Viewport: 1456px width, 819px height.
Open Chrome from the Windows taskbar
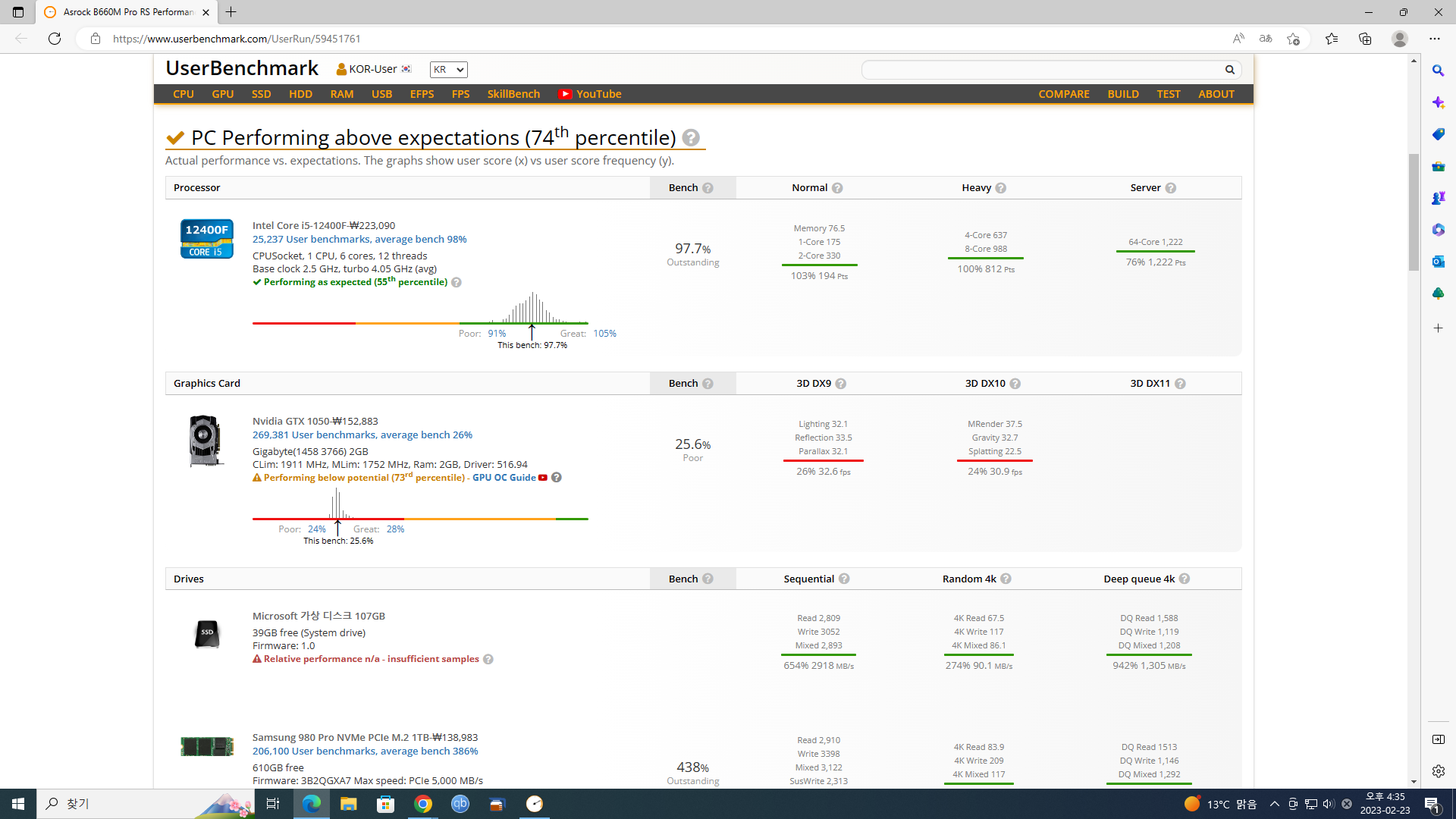tap(423, 804)
